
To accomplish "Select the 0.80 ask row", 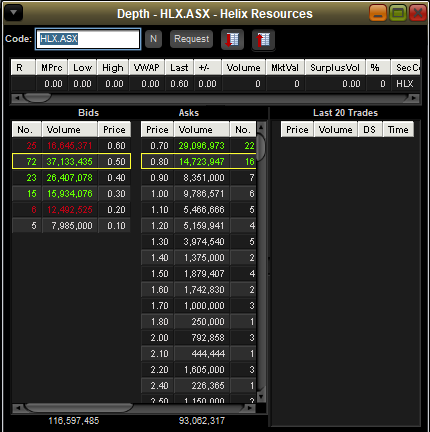I will (x=199, y=161).
